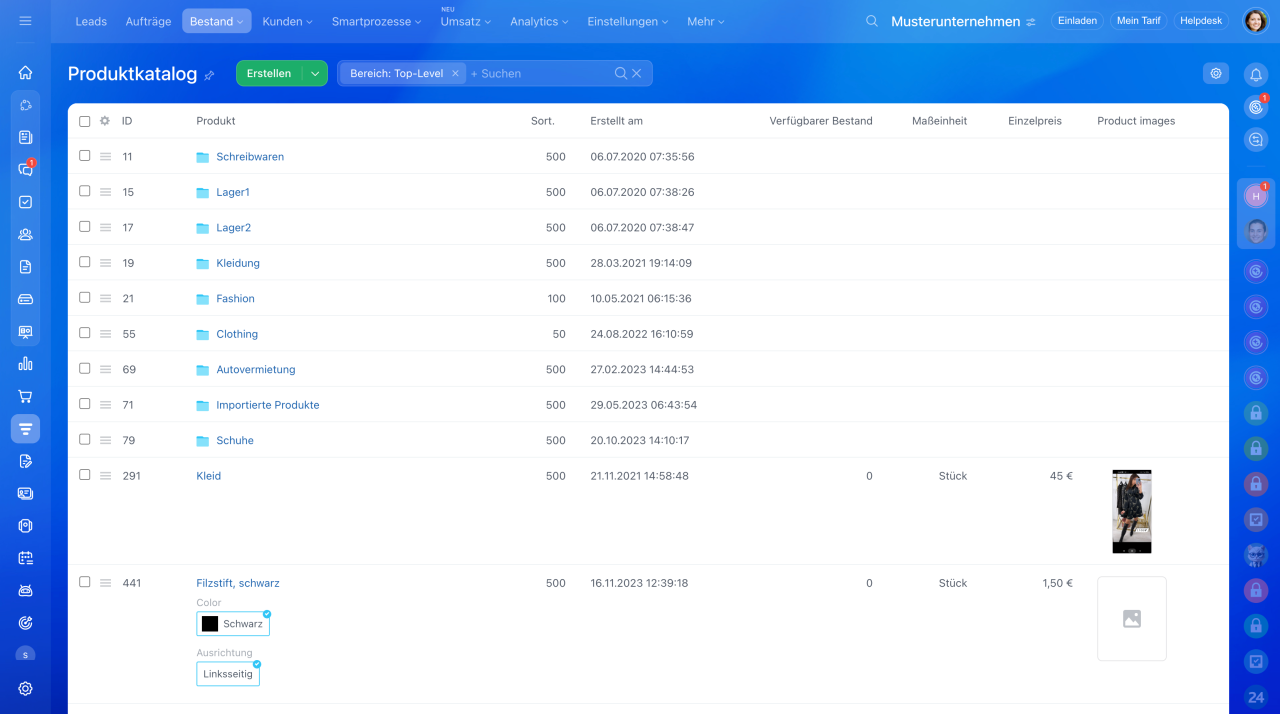Open catalog settings gear button

(1216, 73)
